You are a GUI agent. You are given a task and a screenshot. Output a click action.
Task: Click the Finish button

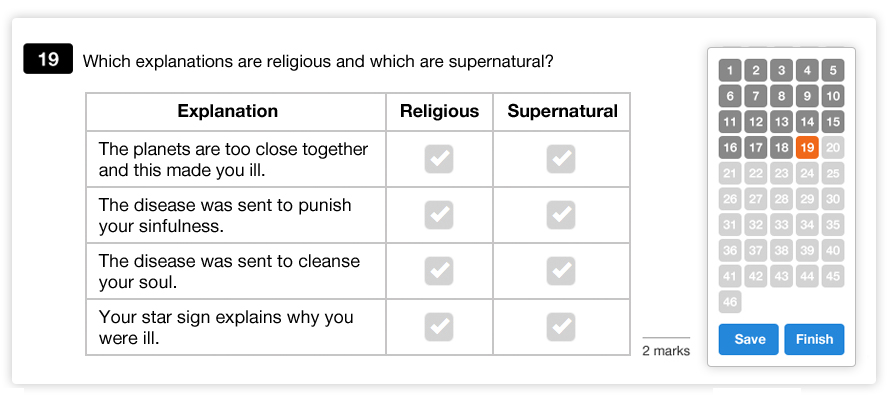[814, 339]
